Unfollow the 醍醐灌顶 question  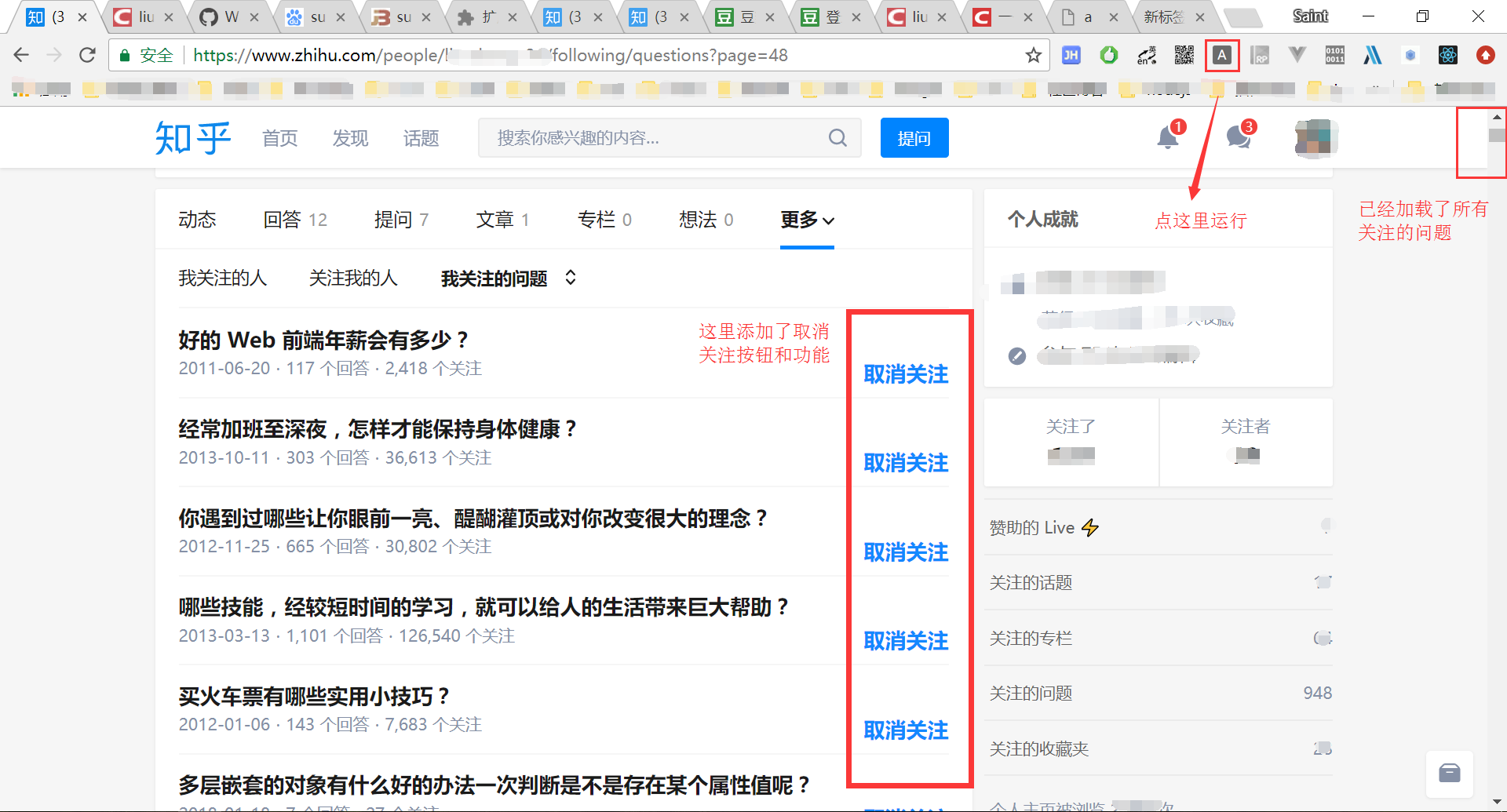(x=906, y=552)
